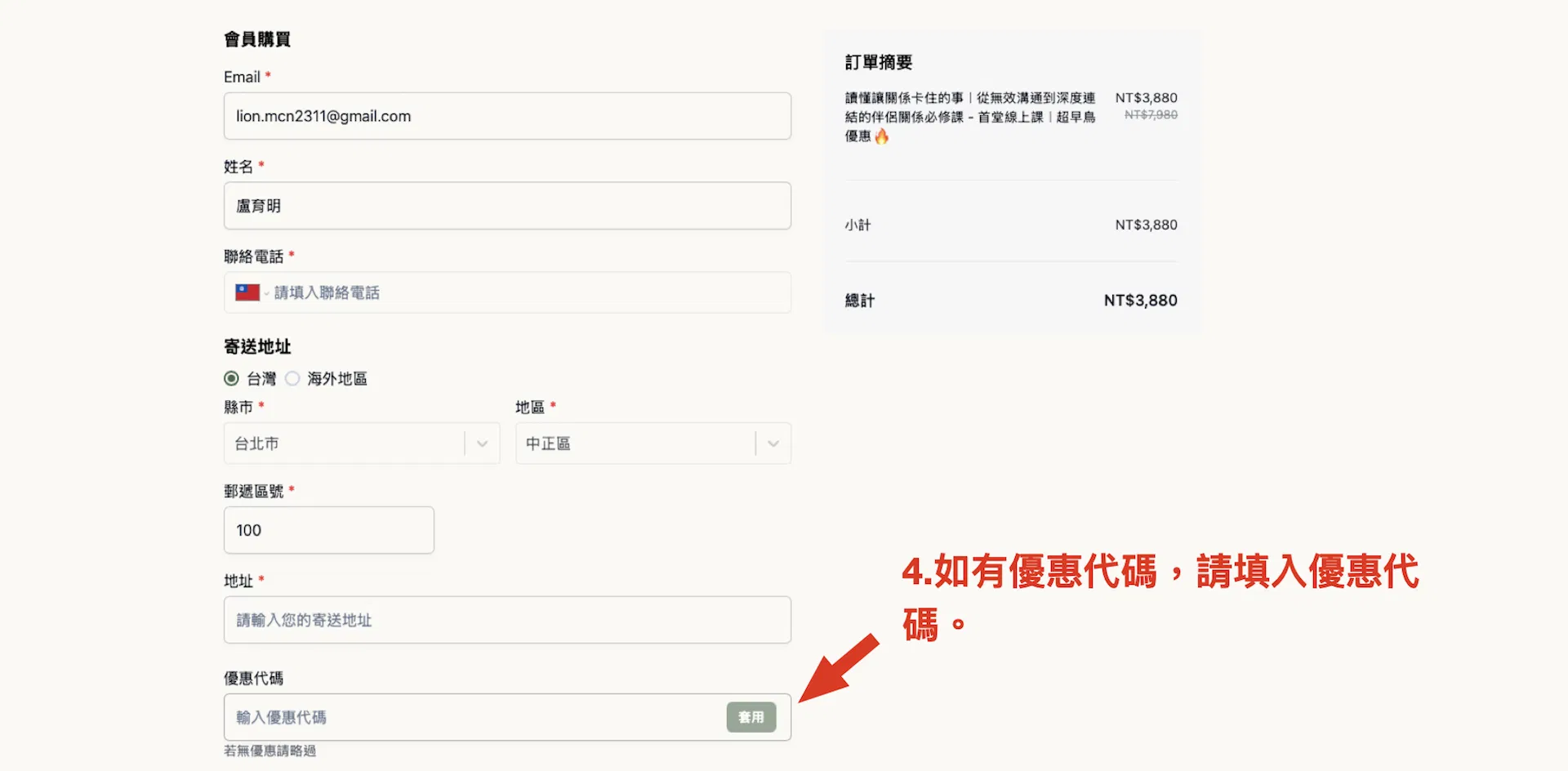Click the 姓名 name input field

click(507, 206)
